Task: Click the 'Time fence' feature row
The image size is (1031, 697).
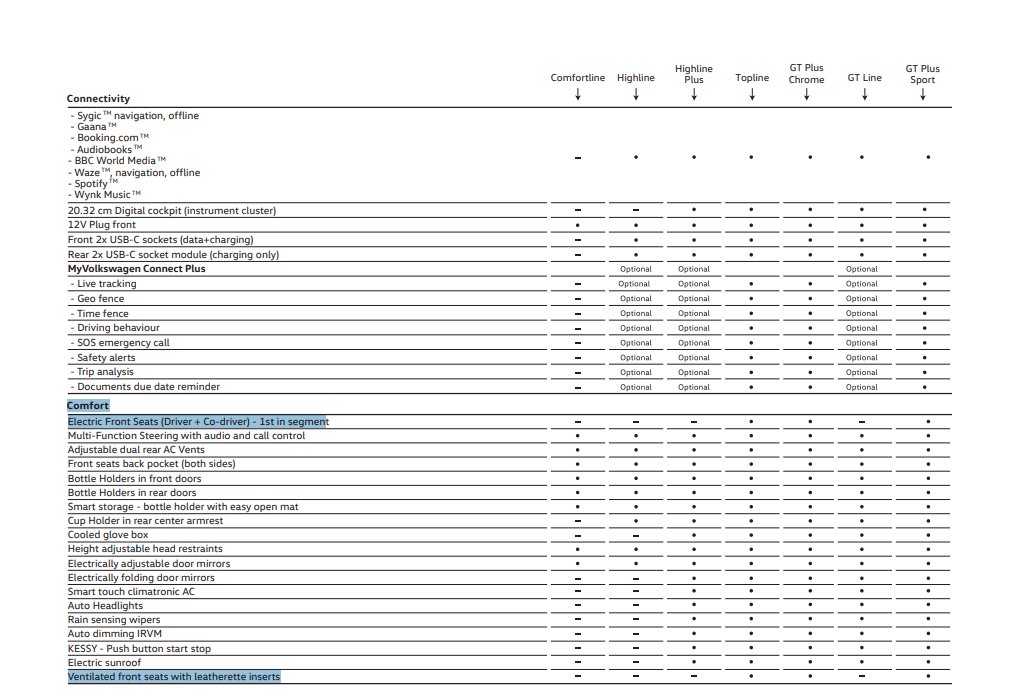Action: click(x=99, y=314)
